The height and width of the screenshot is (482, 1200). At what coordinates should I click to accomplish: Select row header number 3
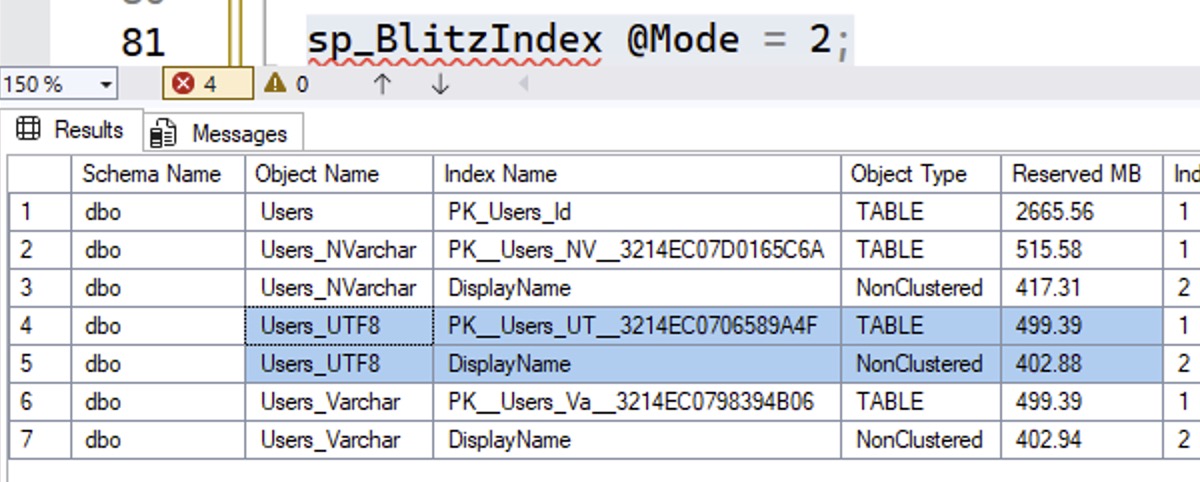point(40,288)
